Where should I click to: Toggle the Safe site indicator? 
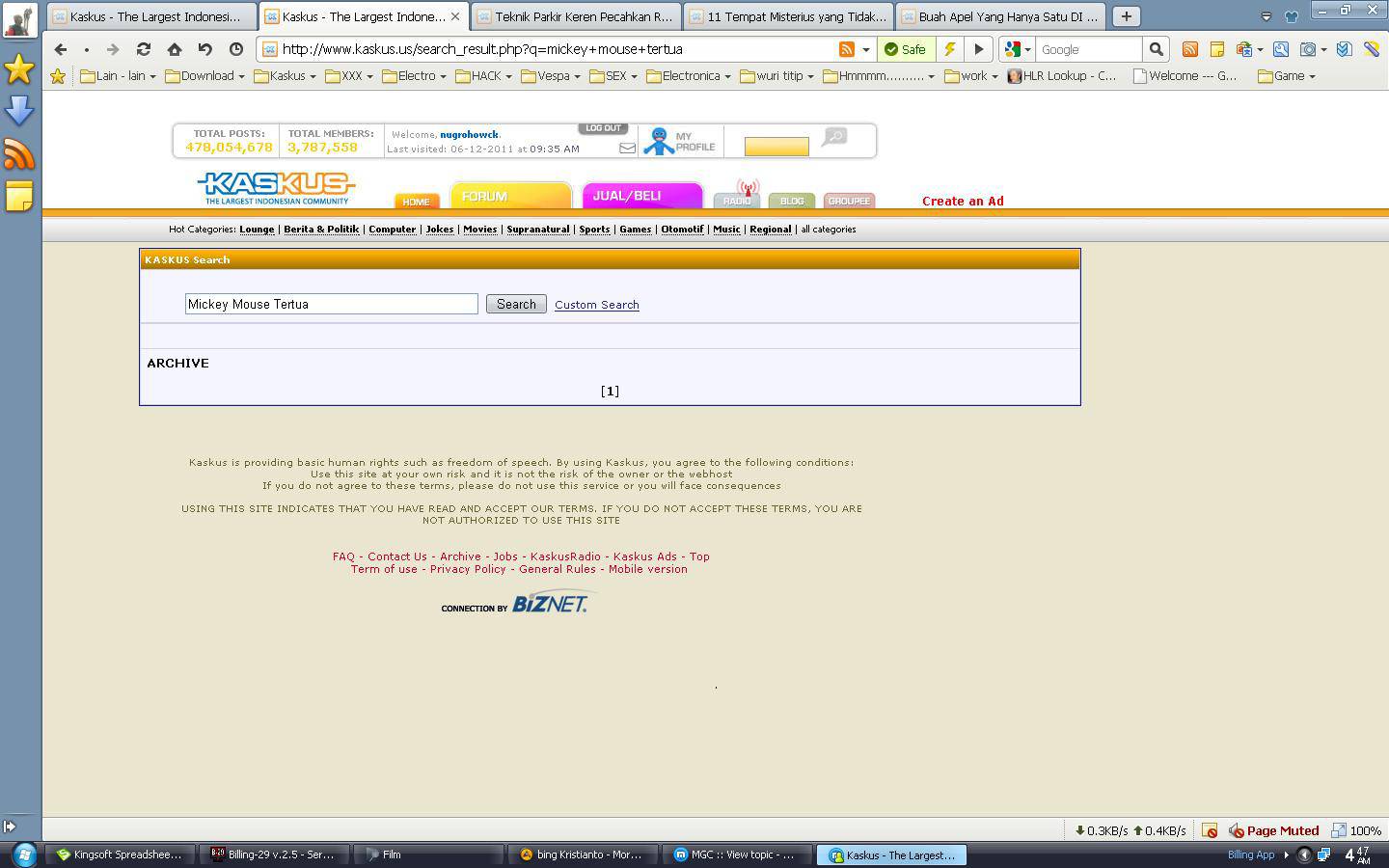tap(906, 49)
